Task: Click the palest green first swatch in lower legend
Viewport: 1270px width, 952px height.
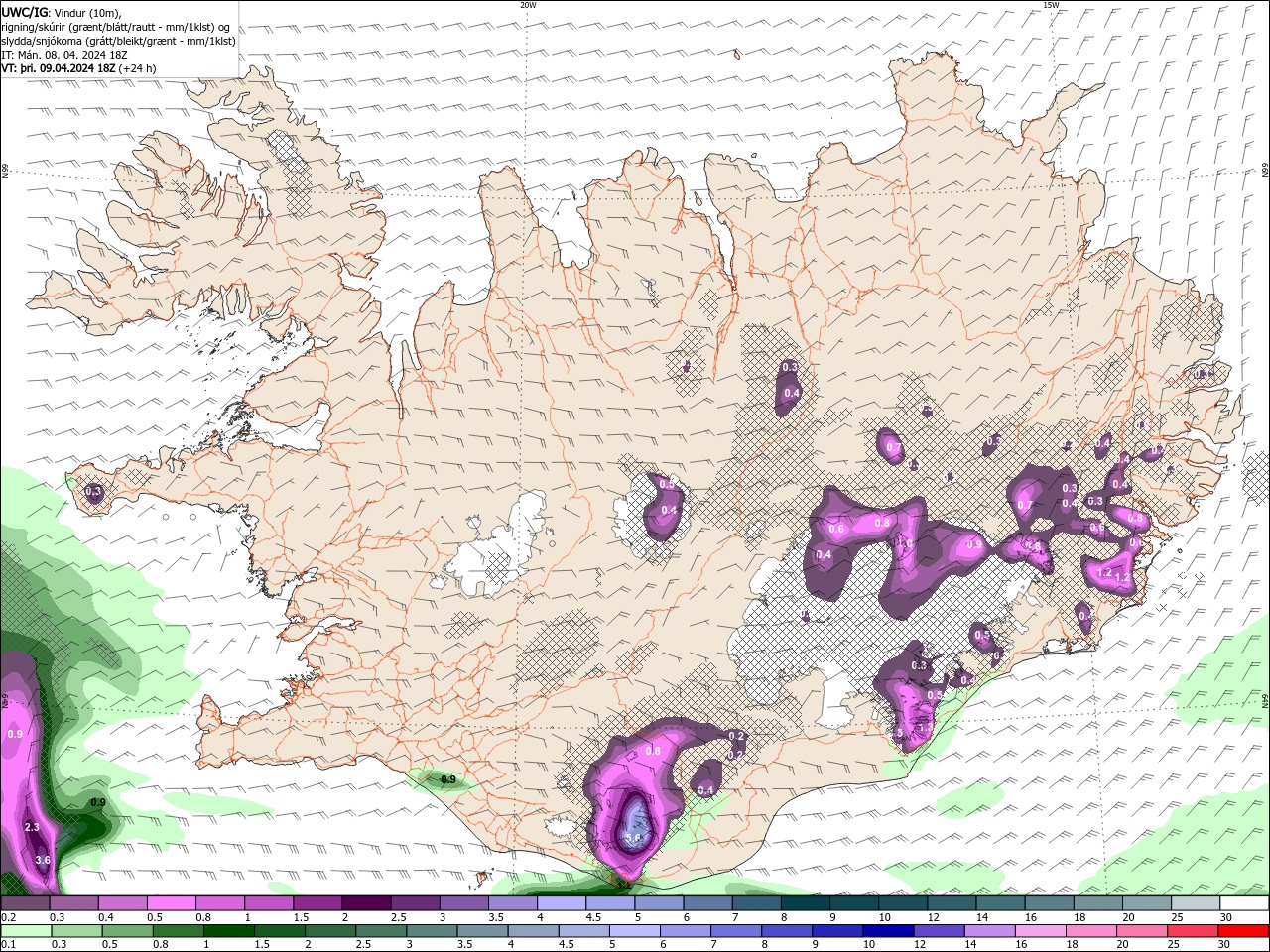Action: 26,931
